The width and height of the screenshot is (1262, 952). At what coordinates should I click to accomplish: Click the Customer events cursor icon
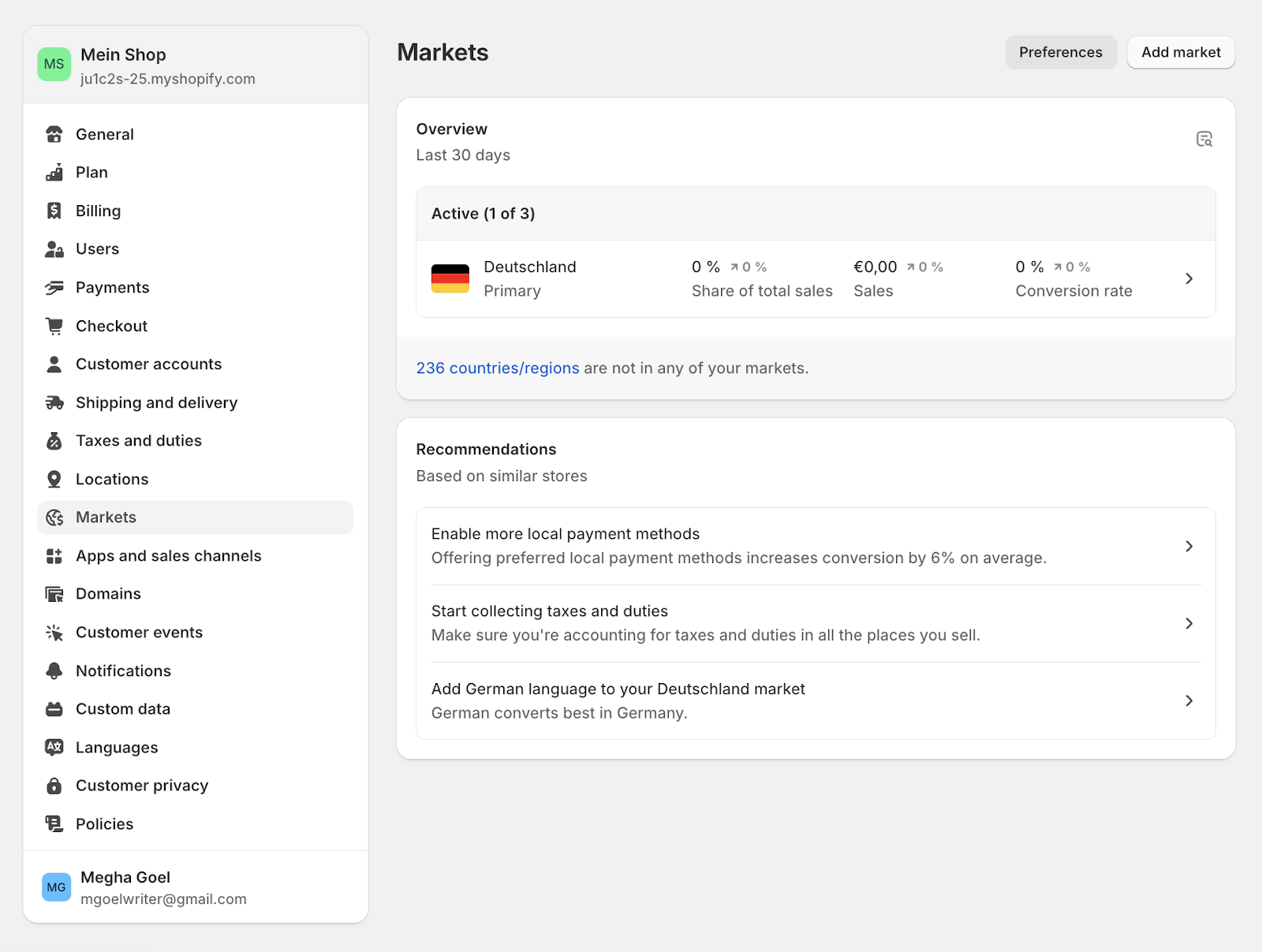(54, 633)
